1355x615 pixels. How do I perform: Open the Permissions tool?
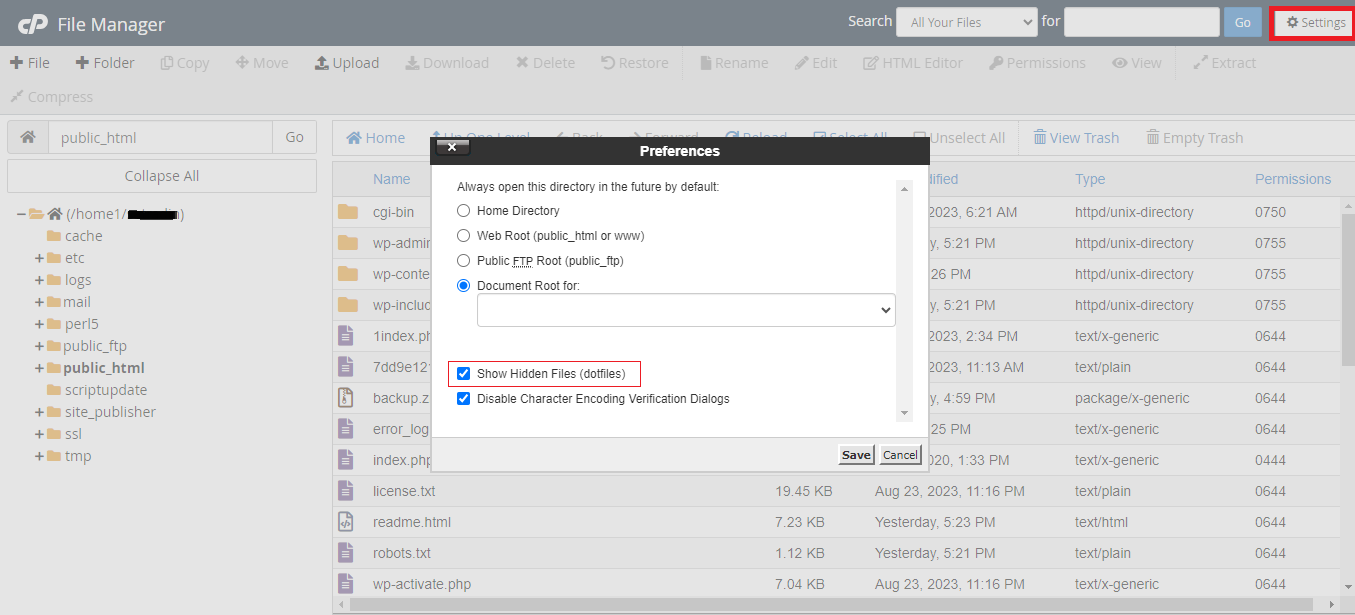(1037, 62)
